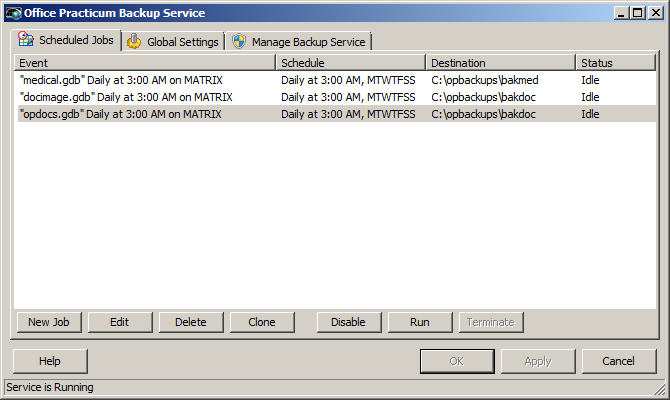Screen dimensions: 670x400
Task: Sort by the Event column header
Action: click(x=145, y=63)
